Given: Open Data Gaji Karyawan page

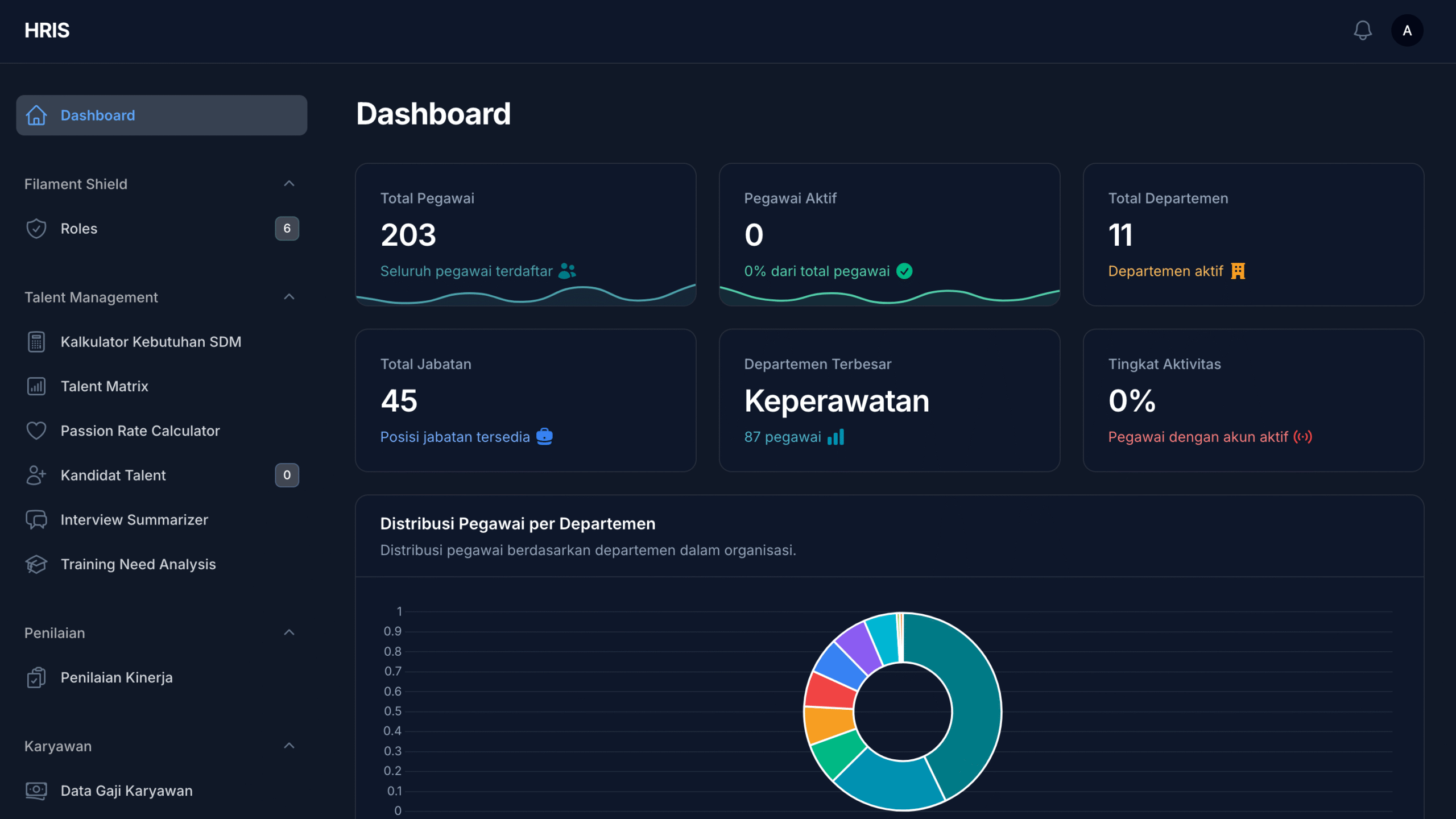Looking at the screenshot, I should click(x=126, y=791).
